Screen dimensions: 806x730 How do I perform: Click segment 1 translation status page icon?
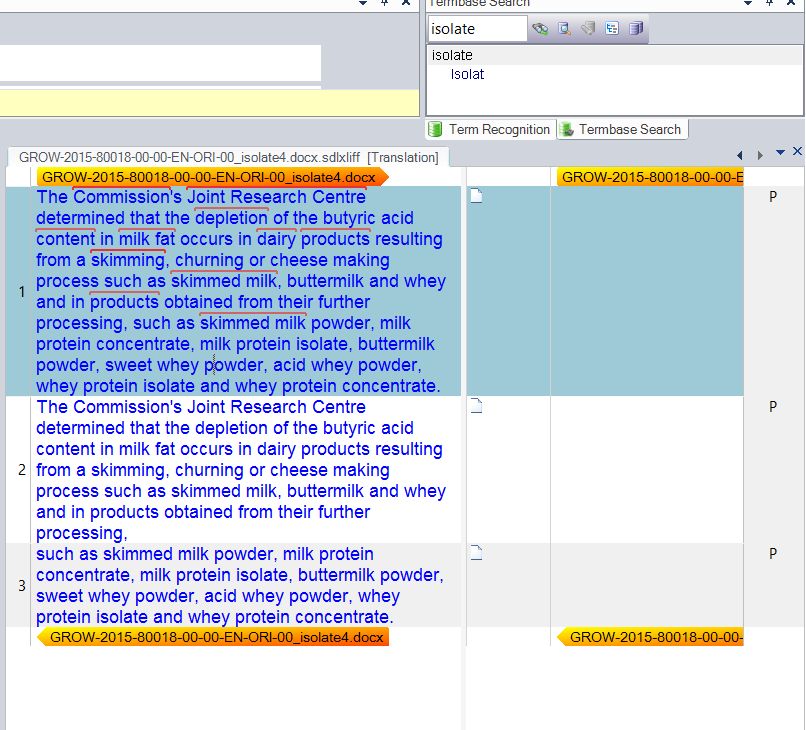(x=476, y=197)
